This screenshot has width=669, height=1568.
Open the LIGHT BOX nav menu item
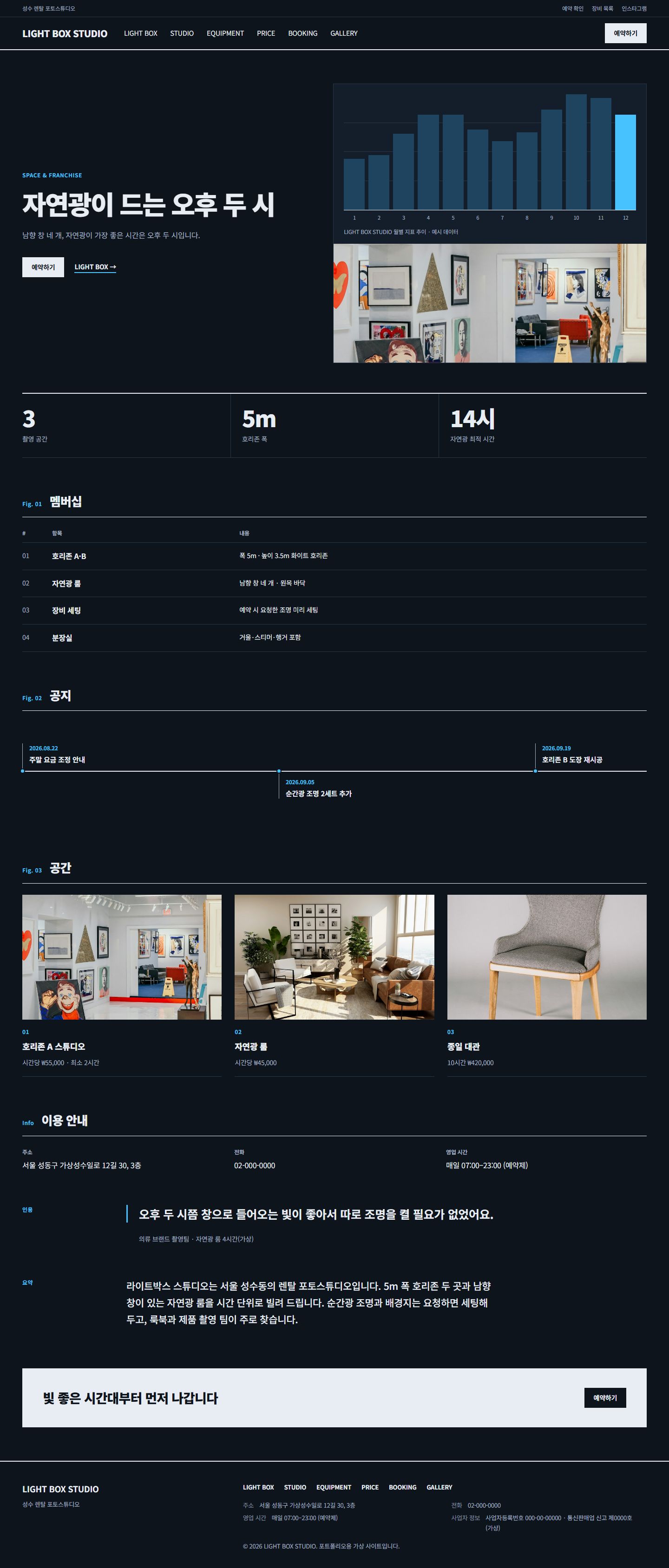click(141, 33)
